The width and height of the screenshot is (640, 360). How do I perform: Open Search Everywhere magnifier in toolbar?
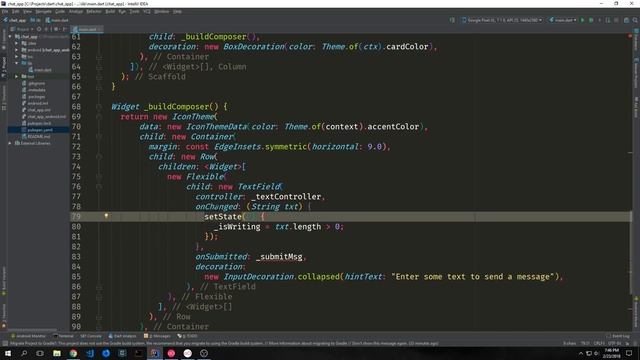pos(635,20)
